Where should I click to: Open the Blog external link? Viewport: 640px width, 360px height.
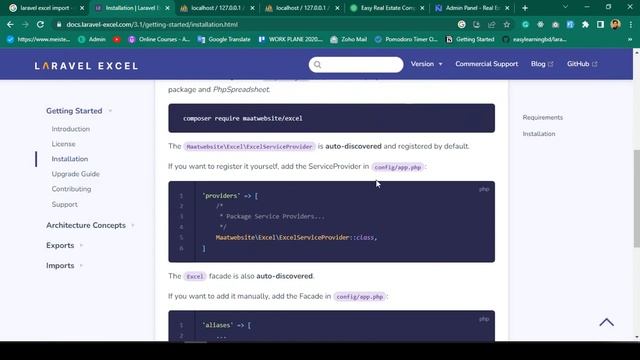click(542, 64)
